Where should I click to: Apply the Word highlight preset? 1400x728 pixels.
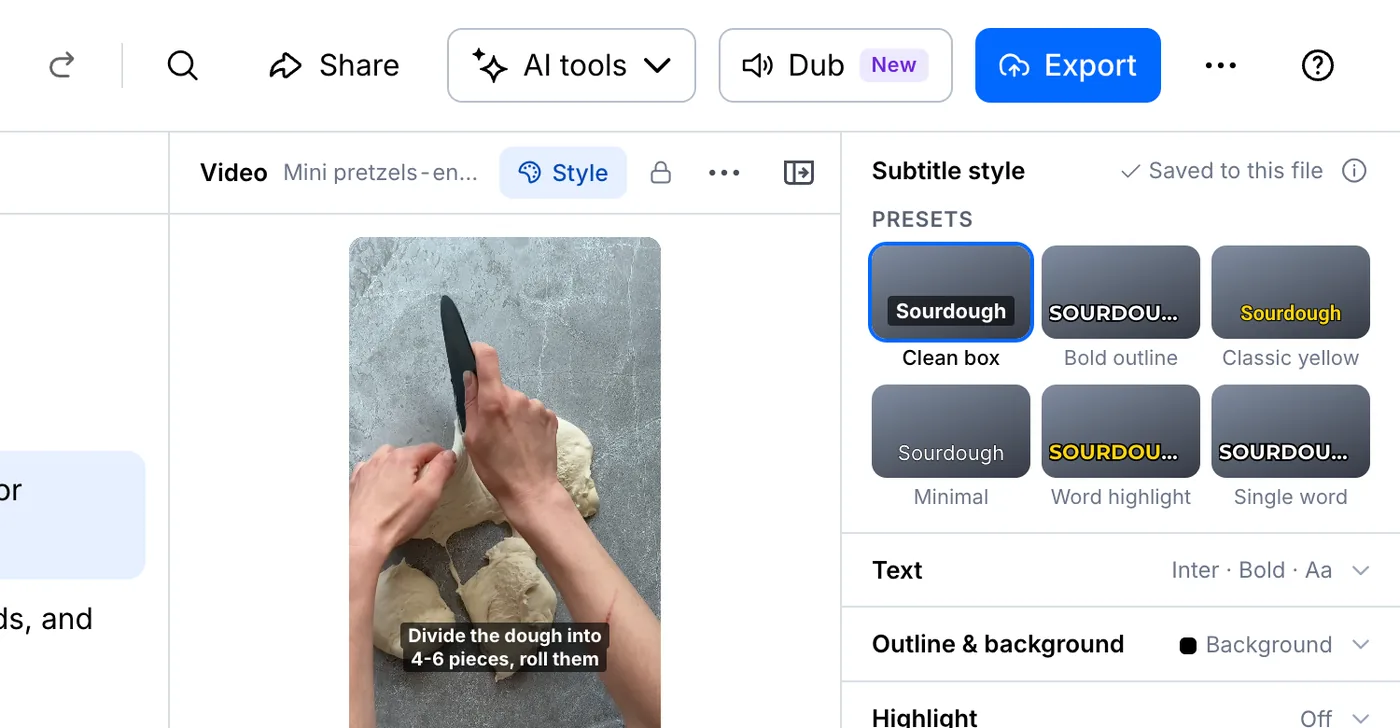(x=1121, y=446)
